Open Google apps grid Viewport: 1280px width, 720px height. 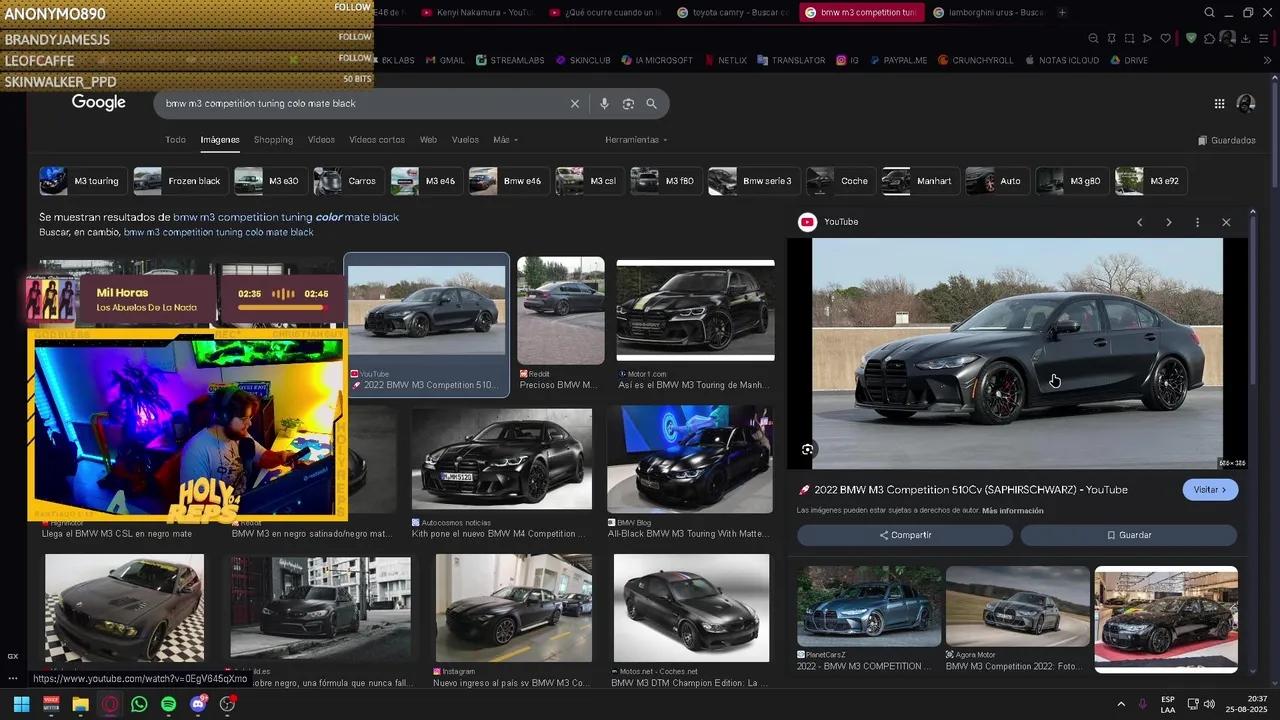coord(1219,104)
